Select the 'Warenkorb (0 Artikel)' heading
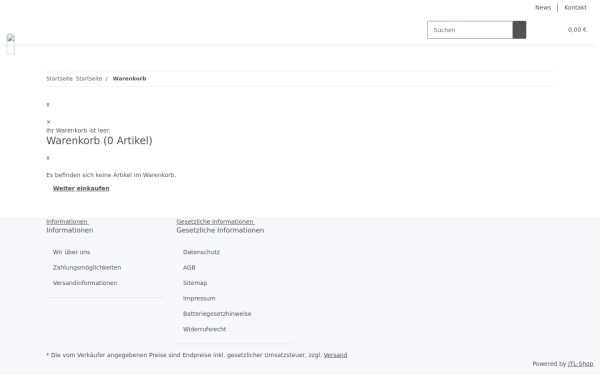Image resolution: width=600 pixels, height=375 pixels. (x=99, y=141)
